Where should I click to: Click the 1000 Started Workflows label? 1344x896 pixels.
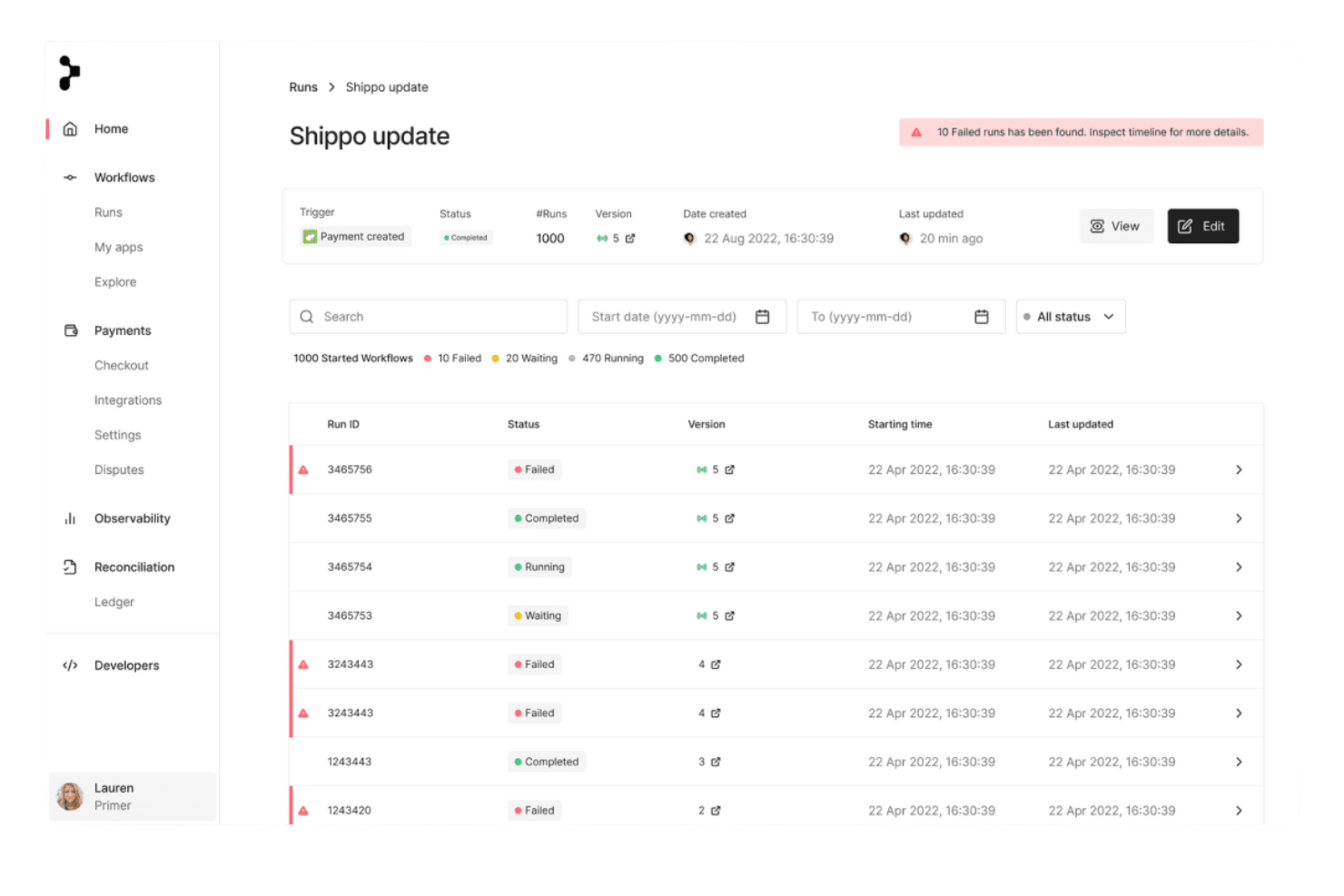click(x=353, y=359)
